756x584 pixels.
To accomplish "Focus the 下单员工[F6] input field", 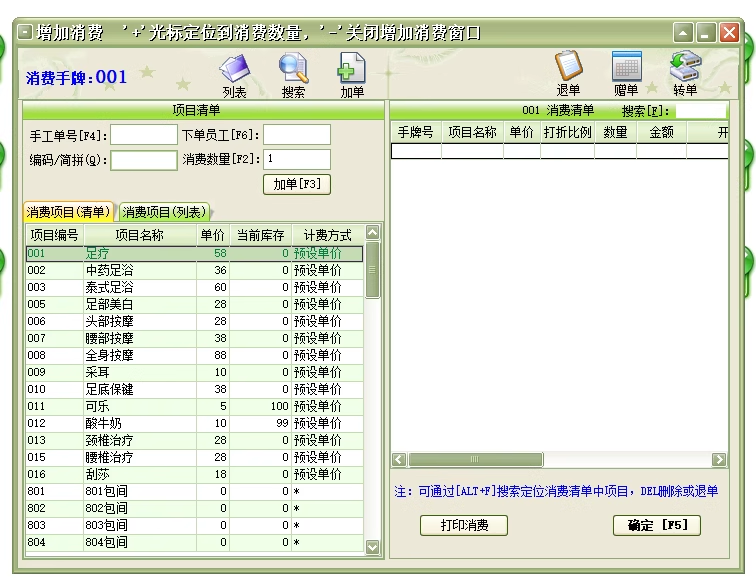I will [x=297, y=135].
